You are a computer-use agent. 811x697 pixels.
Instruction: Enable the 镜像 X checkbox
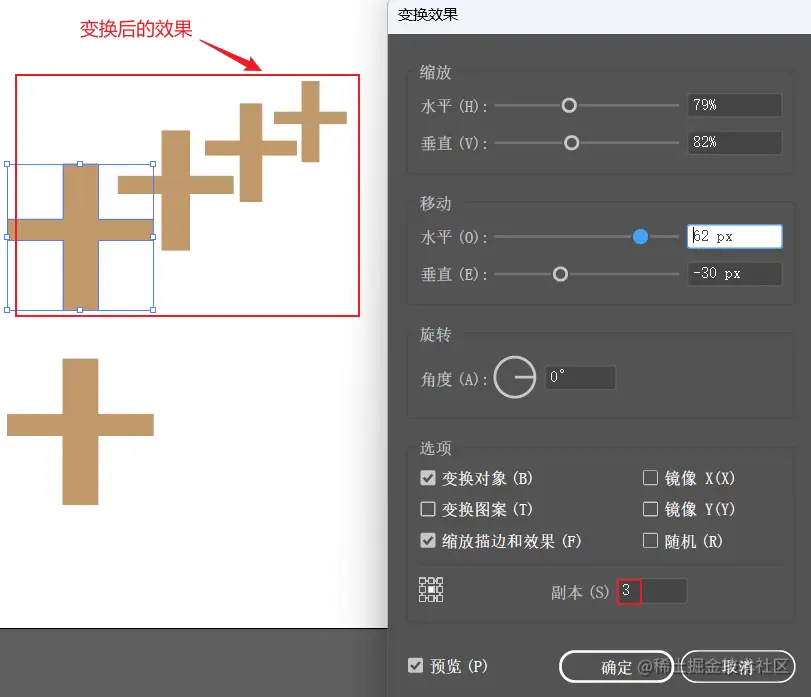650,478
